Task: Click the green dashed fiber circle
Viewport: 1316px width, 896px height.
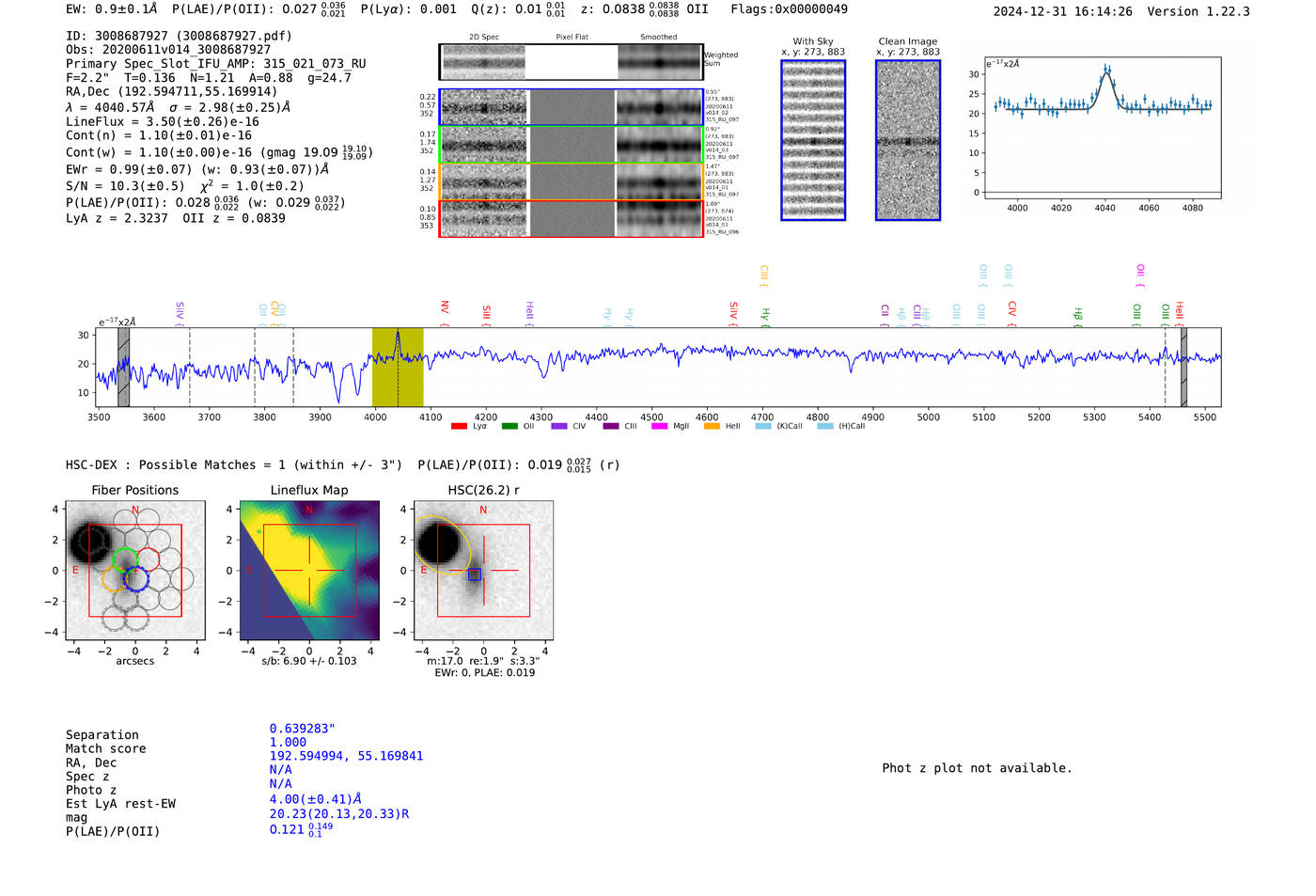Action: pos(125,560)
